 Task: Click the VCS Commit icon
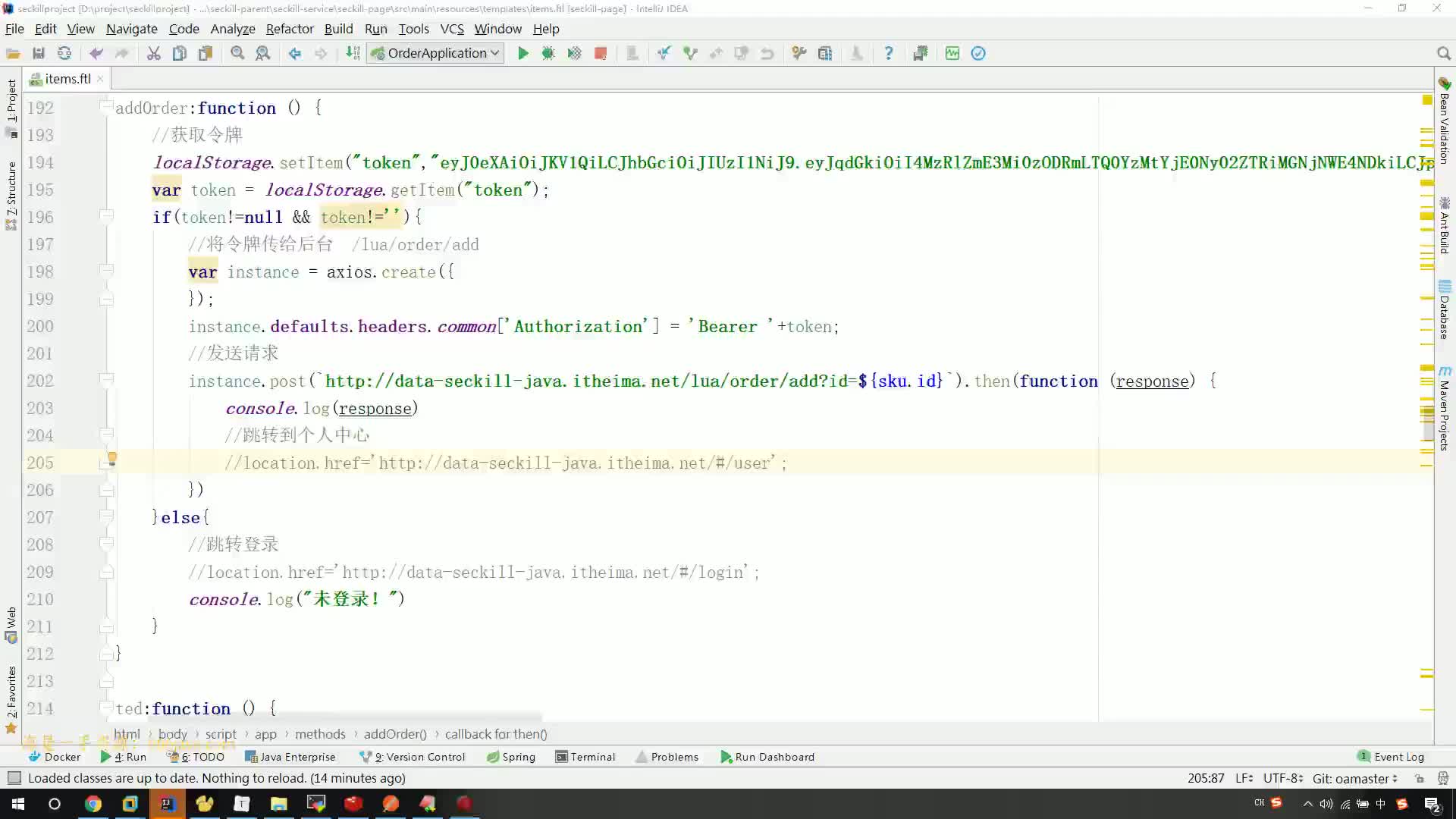[690, 53]
